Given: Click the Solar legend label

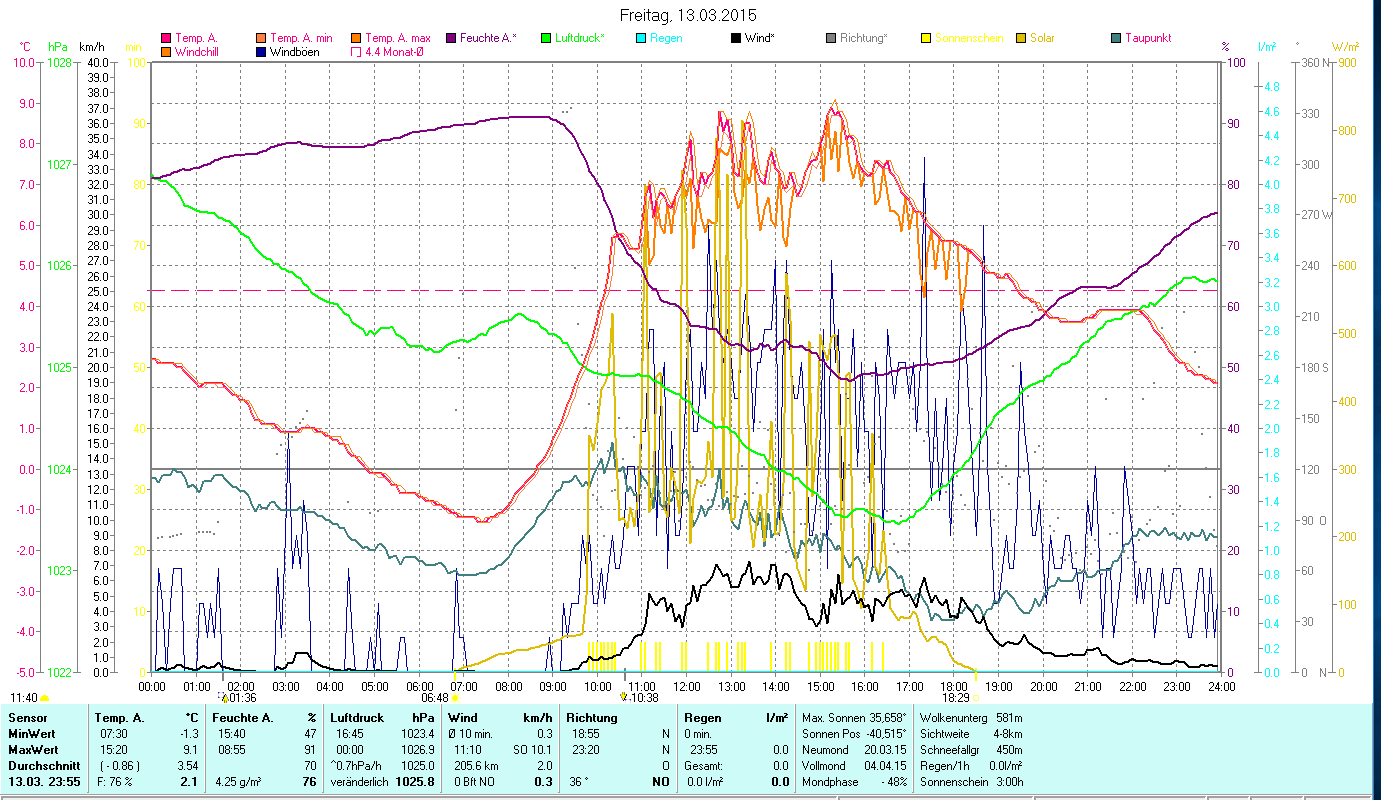Looking at the screenshot, I should pos(1042,39).
